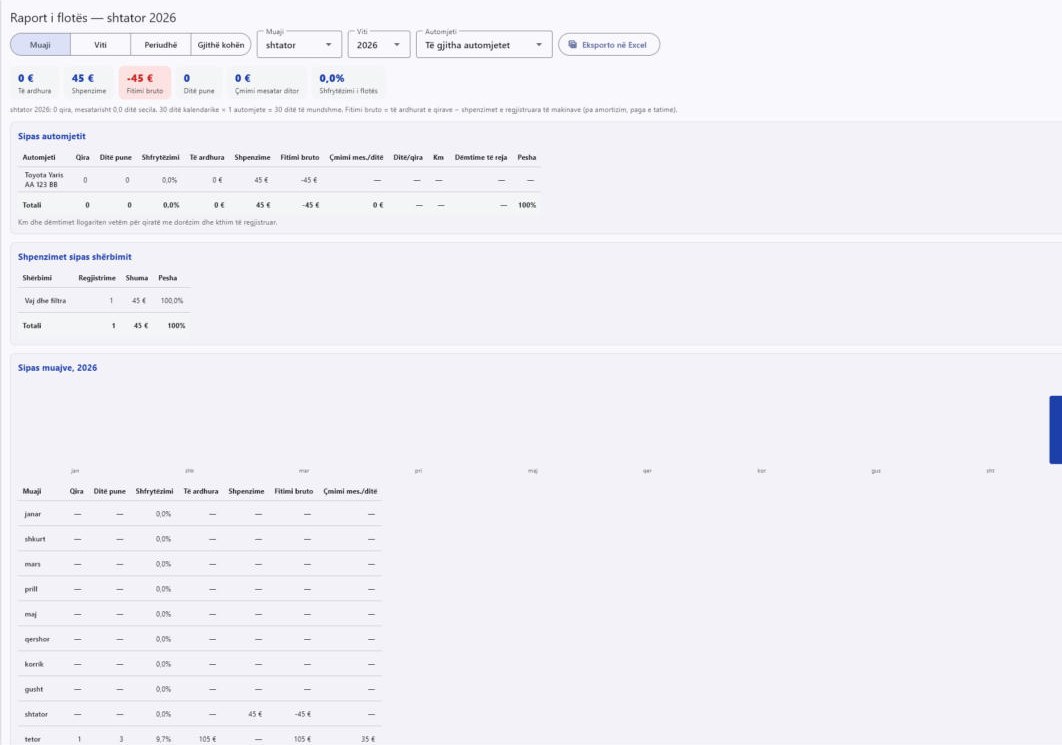Switch to the Viti period tab
Image resolution: width=1062 pixels, height=745 pixels.
coord(100,45)
